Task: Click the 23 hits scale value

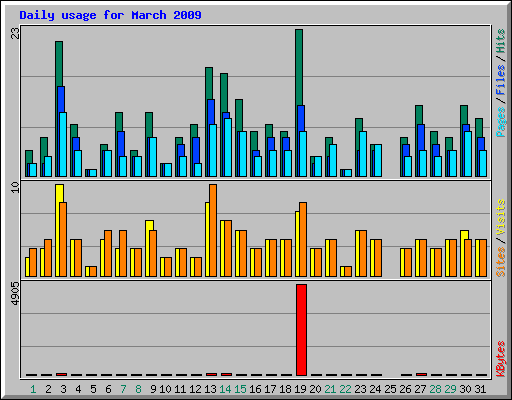Action: point(15,33)
